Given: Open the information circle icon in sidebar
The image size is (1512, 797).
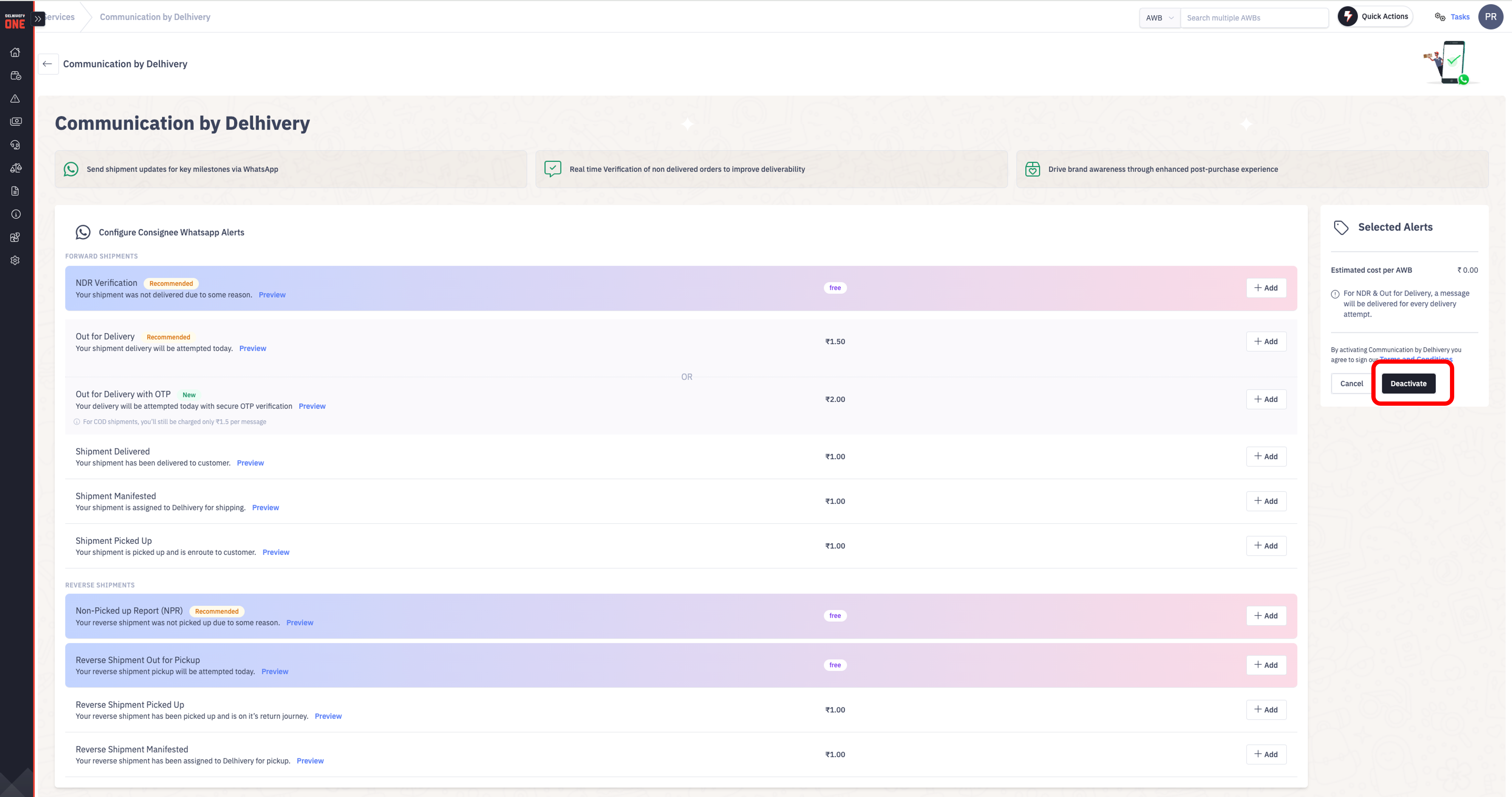Looking at the screenshot, I should coord(15,214).
